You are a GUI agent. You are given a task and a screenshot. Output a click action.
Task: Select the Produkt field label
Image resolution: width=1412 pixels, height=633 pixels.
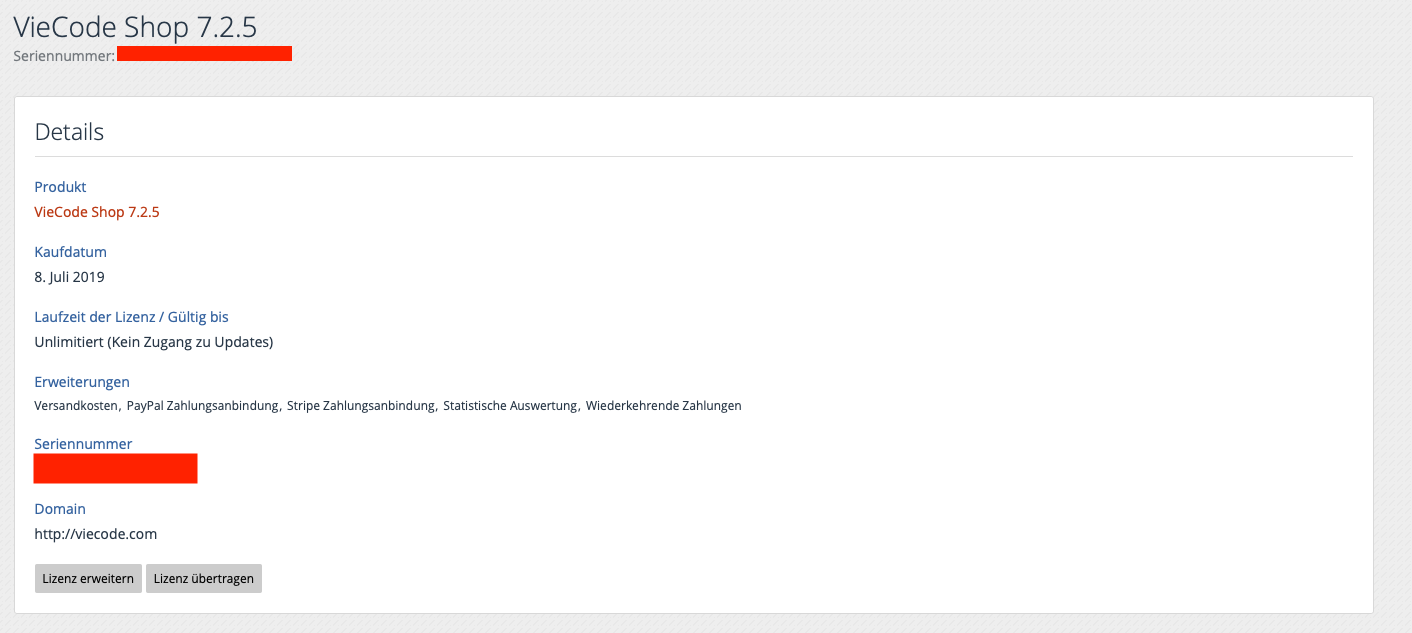point(60,187)
